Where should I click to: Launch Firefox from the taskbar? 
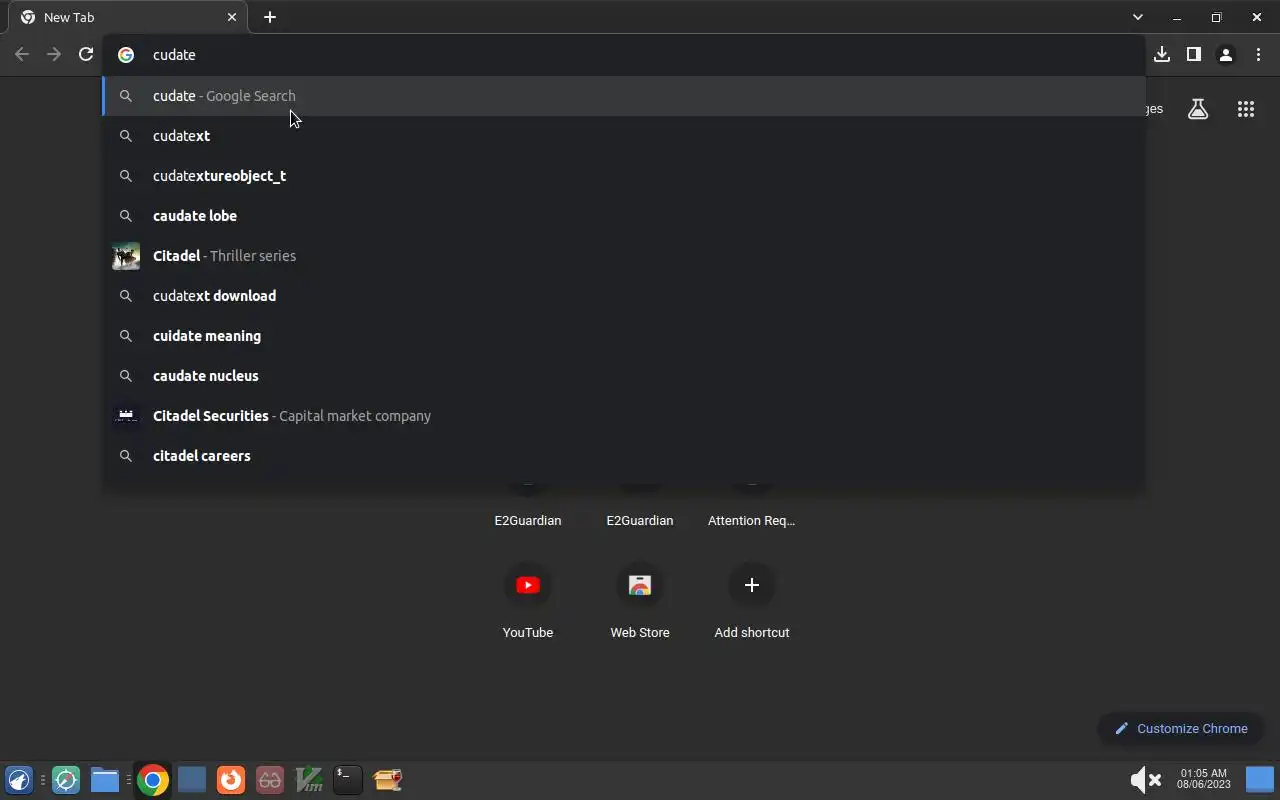coord(231,780)
